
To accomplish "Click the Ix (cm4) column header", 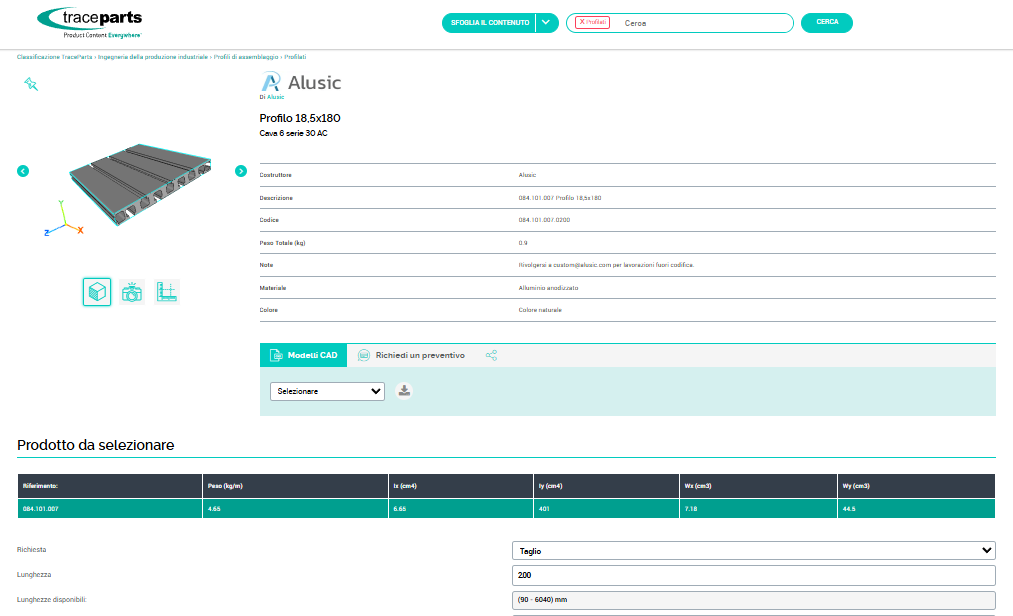I will tap(461, 486).
